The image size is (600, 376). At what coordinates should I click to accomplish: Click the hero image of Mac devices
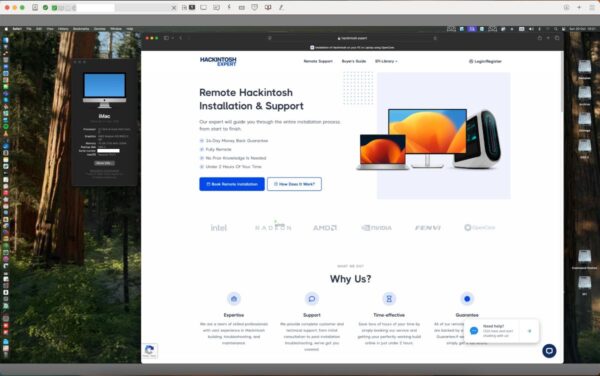tap(429, 140)
